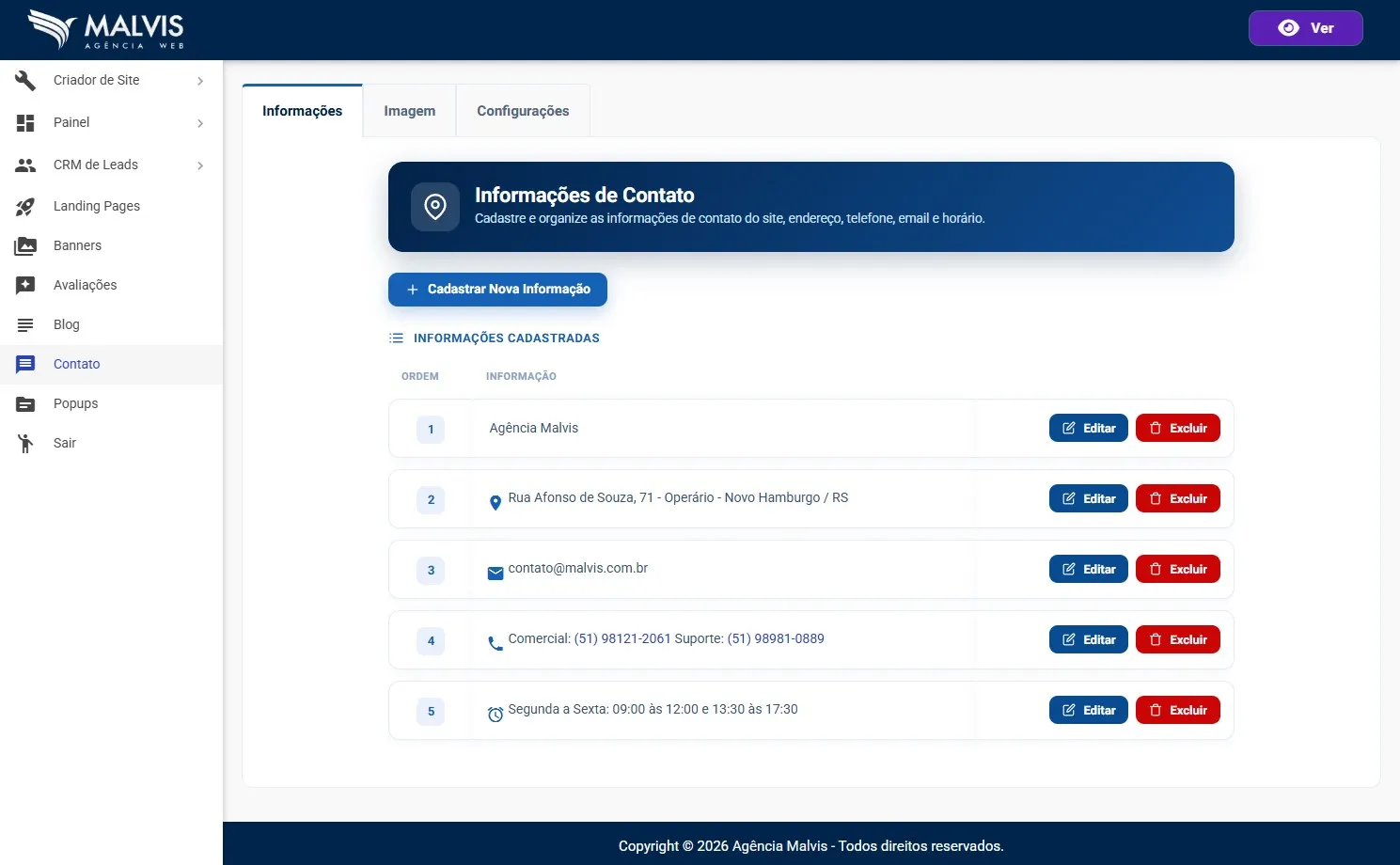Click the Contato chat icon
The image size is (1400, 865).
pyautogui.click(x=25, y=364)
